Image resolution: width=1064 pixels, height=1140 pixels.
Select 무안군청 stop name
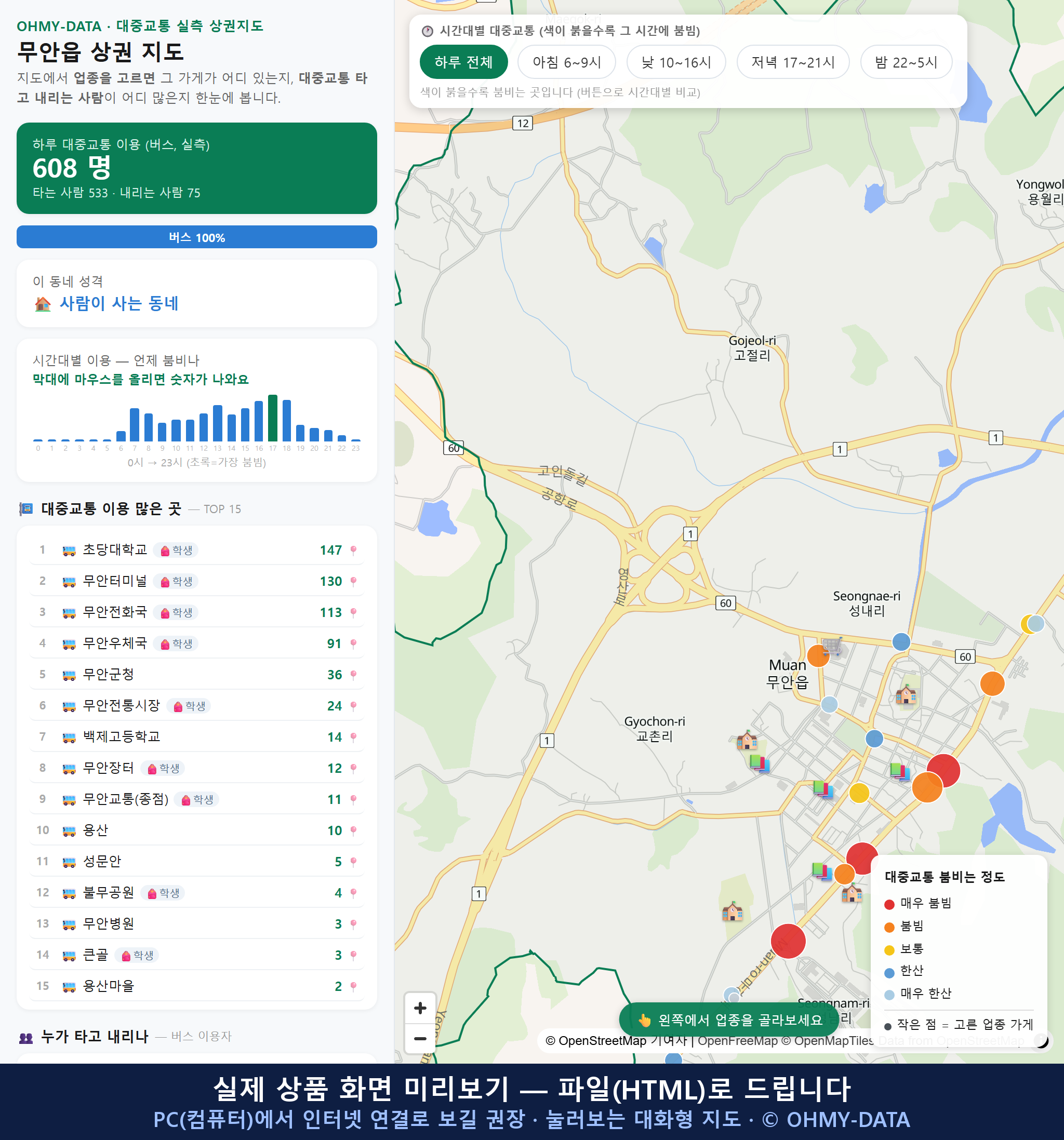point(109,674)
